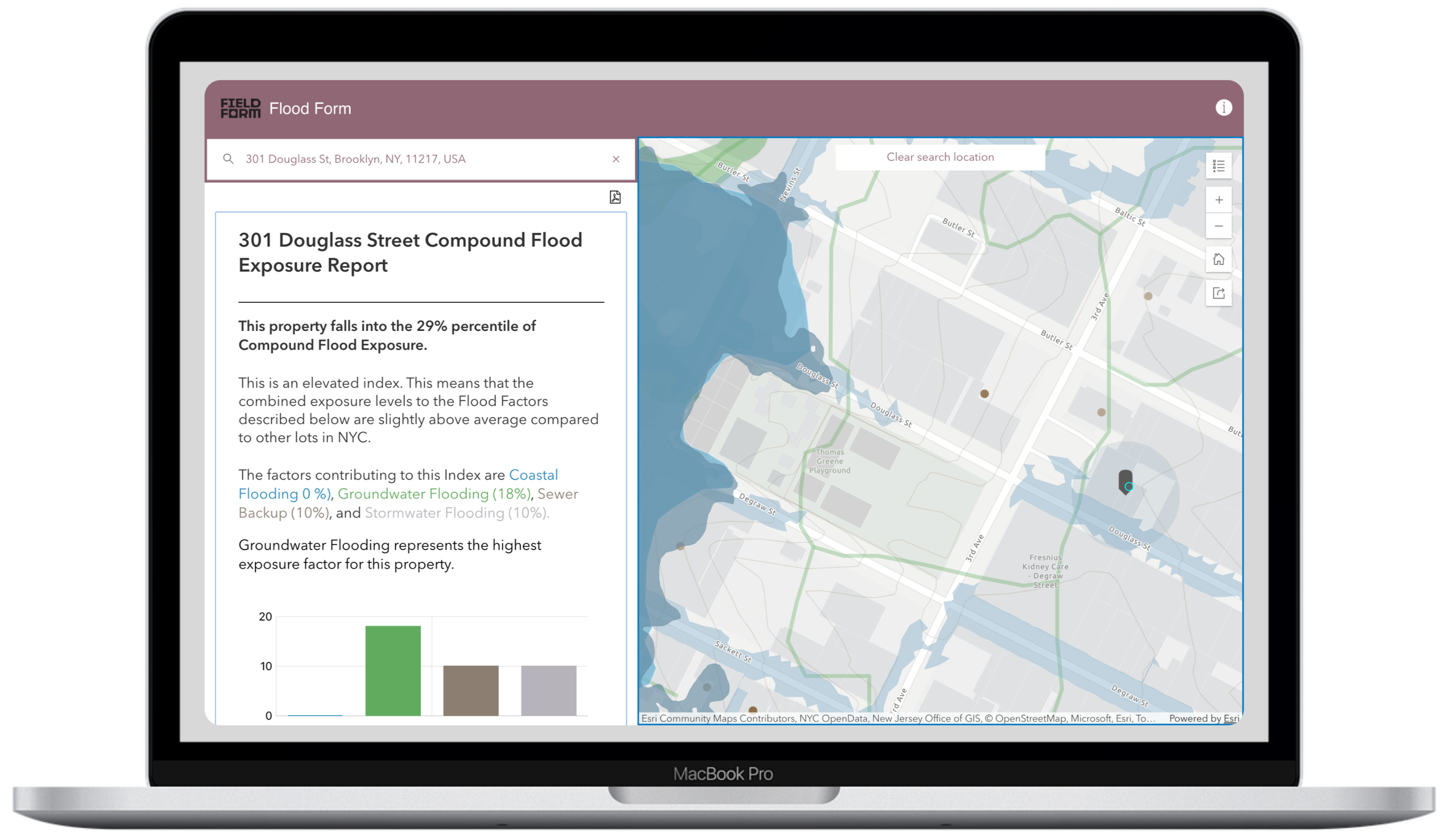Click the Field Form logo

tap(240, 108)
